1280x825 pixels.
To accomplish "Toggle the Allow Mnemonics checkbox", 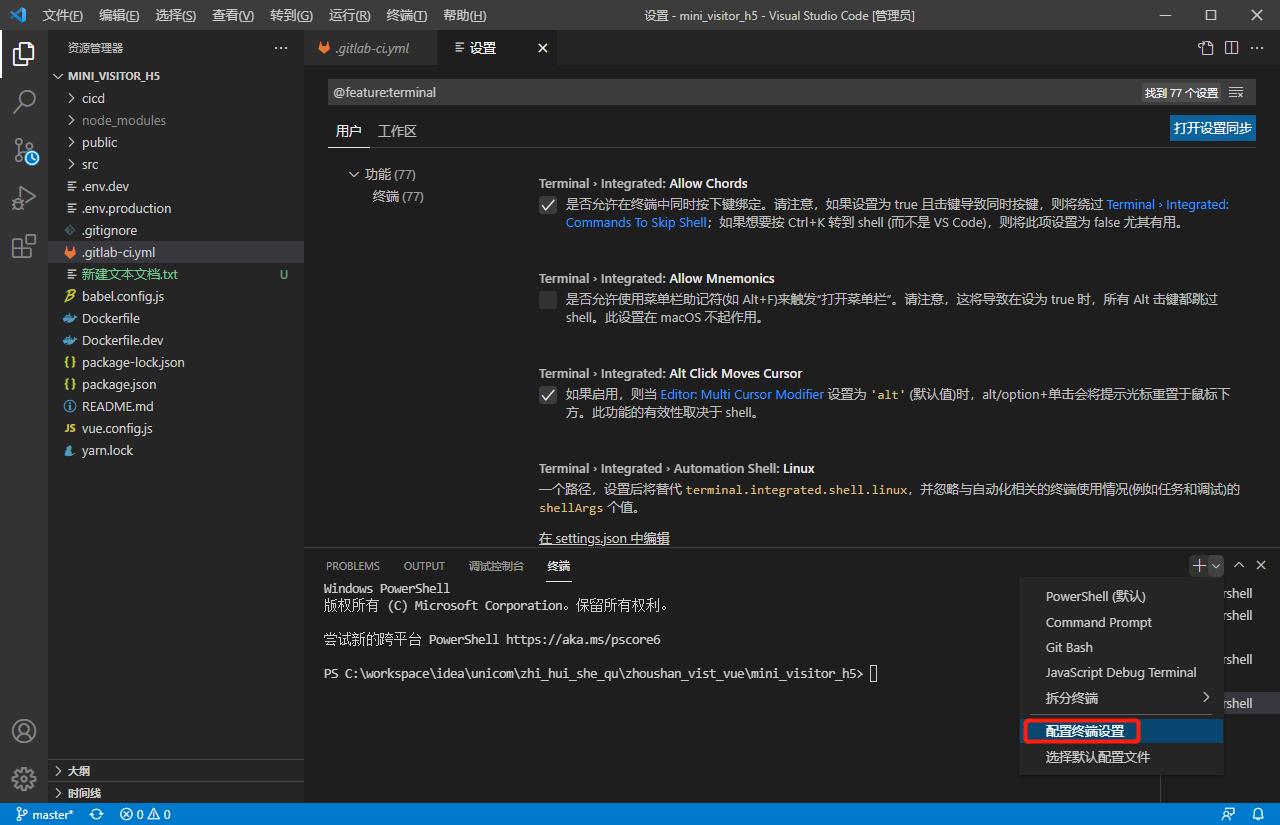I will [x=548, y=300].
